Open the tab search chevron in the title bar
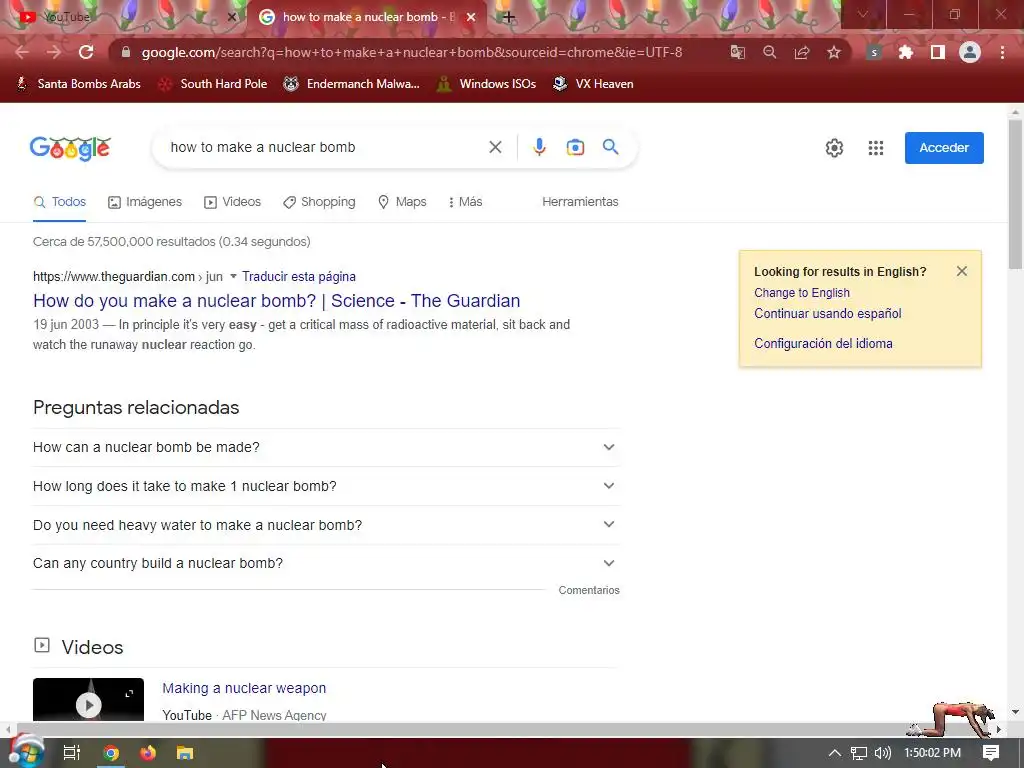Viewport: 1024px width, 768px height. coord(863,14)
